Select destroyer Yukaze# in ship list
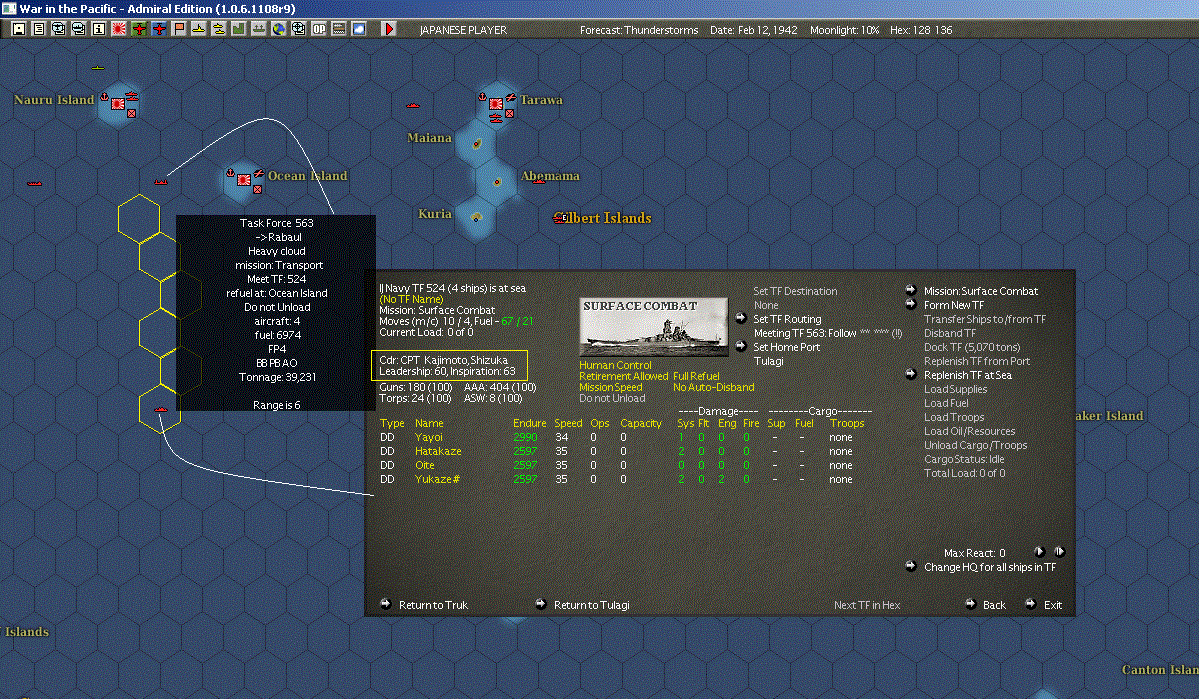Image resolution: width=1199 pixels, height=699 pixels. tap(437, 479)
